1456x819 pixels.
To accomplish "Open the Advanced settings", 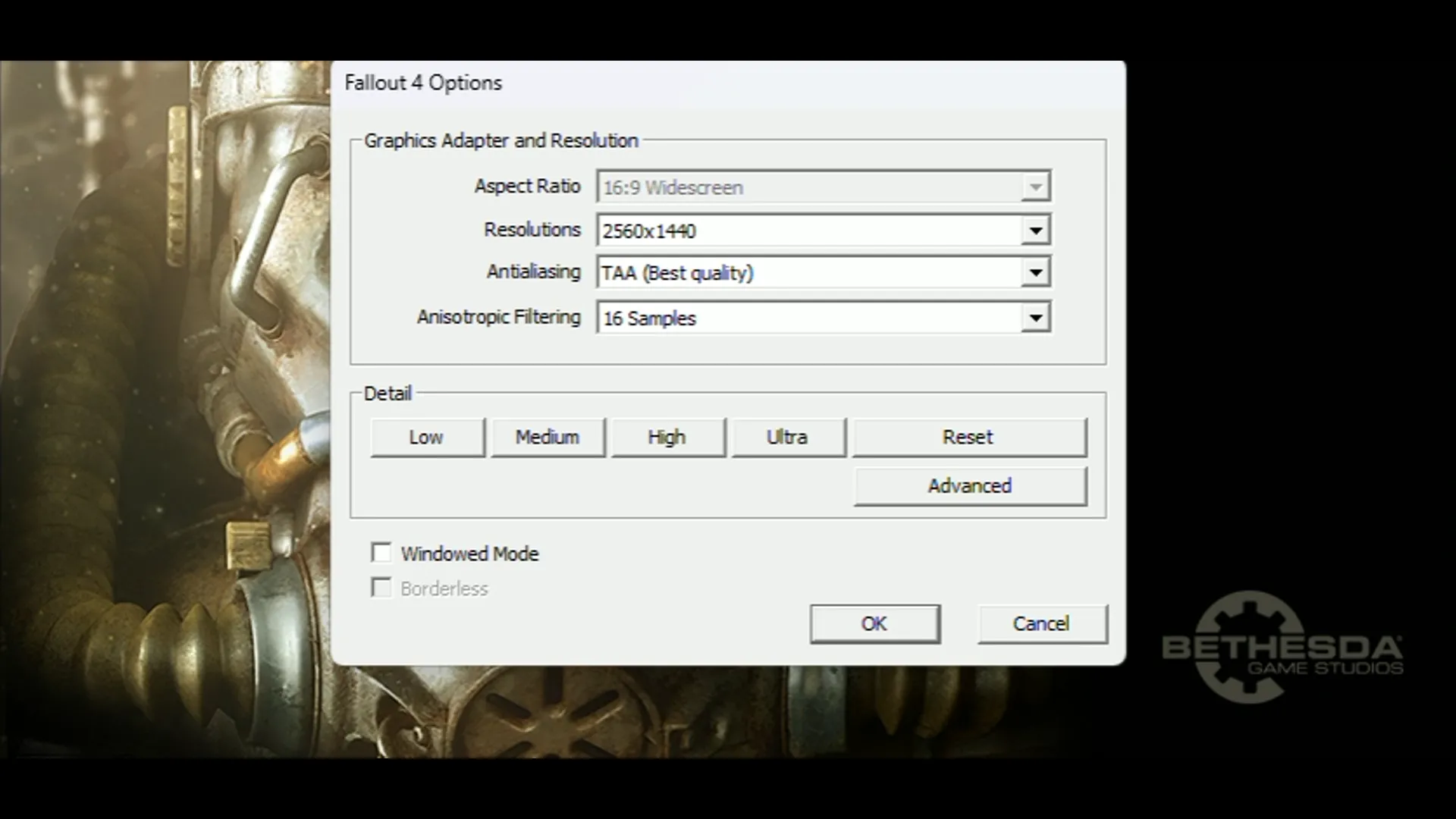I will [x=969, y=486].
